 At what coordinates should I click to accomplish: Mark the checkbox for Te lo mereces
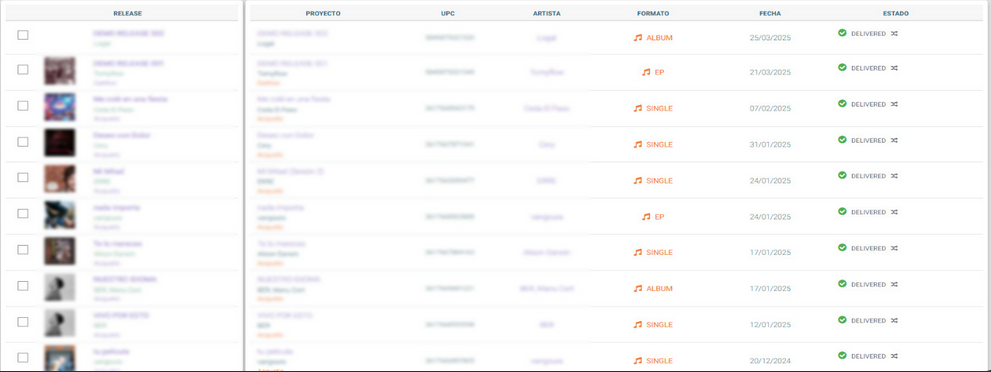23,249
